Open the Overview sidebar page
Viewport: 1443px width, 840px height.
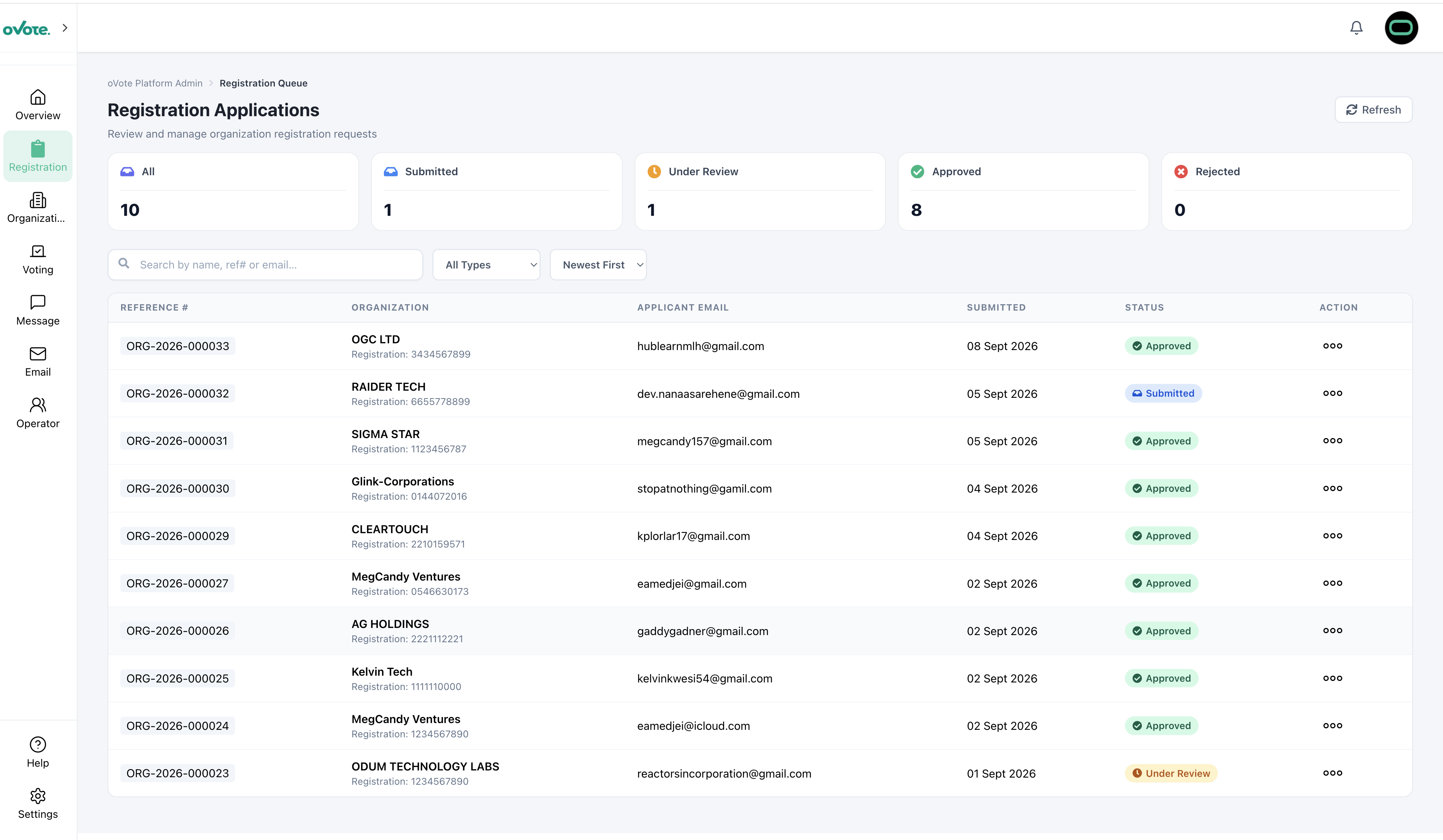[x=38, y=105]
